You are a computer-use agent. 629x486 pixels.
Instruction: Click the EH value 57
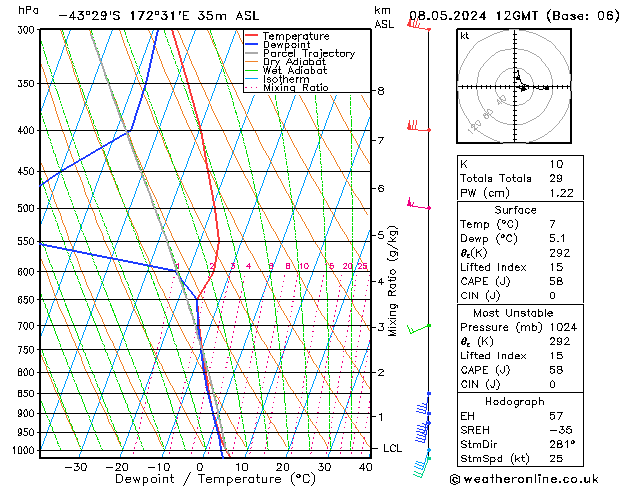[556, 416]
